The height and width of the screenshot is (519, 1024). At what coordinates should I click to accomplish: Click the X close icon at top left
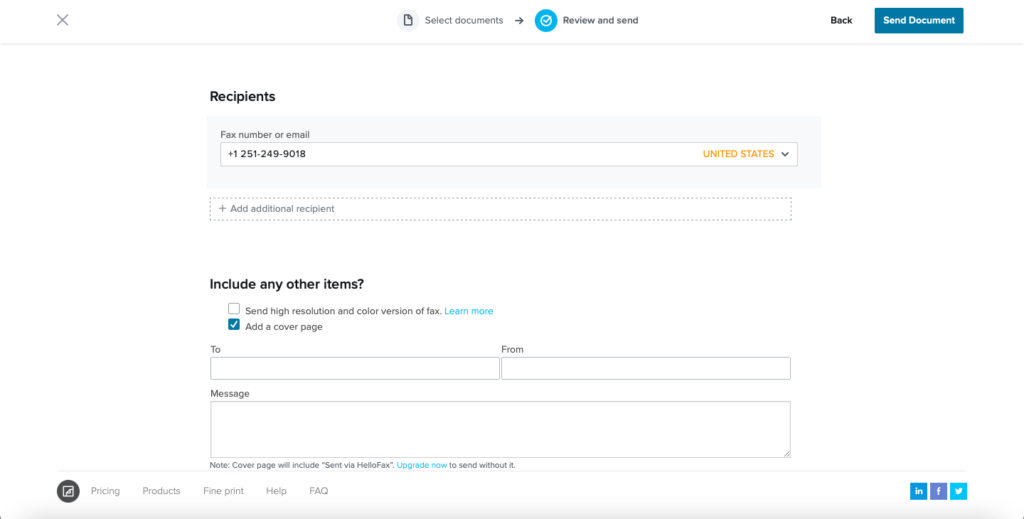pos(63,20)
